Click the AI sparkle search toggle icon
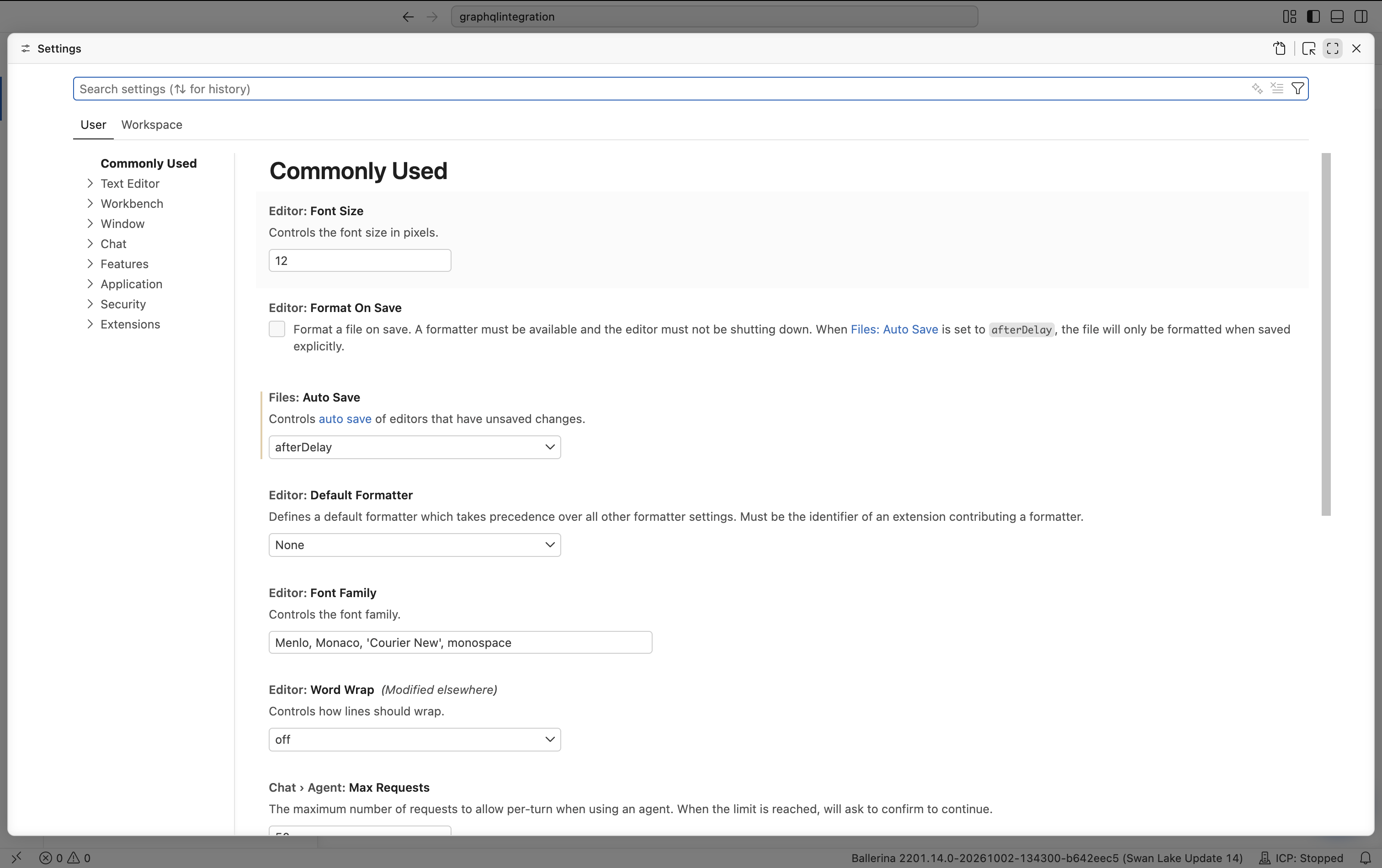 (1257, 88)
